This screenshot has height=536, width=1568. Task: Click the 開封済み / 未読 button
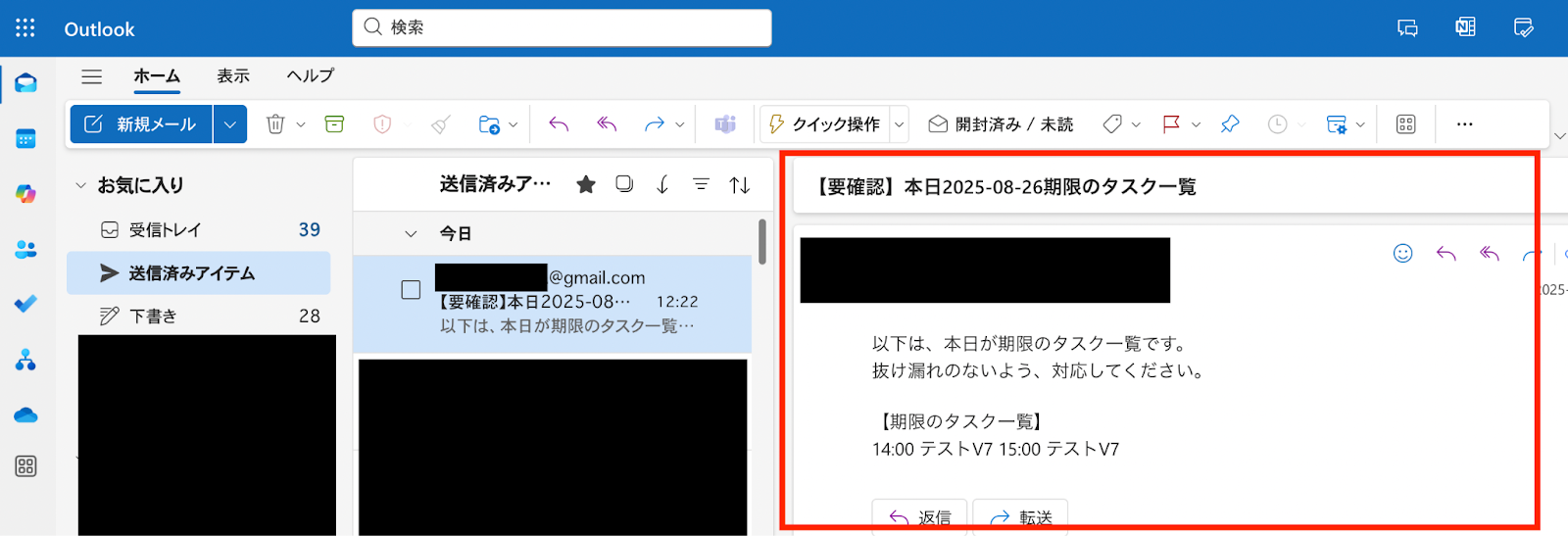1001,124
